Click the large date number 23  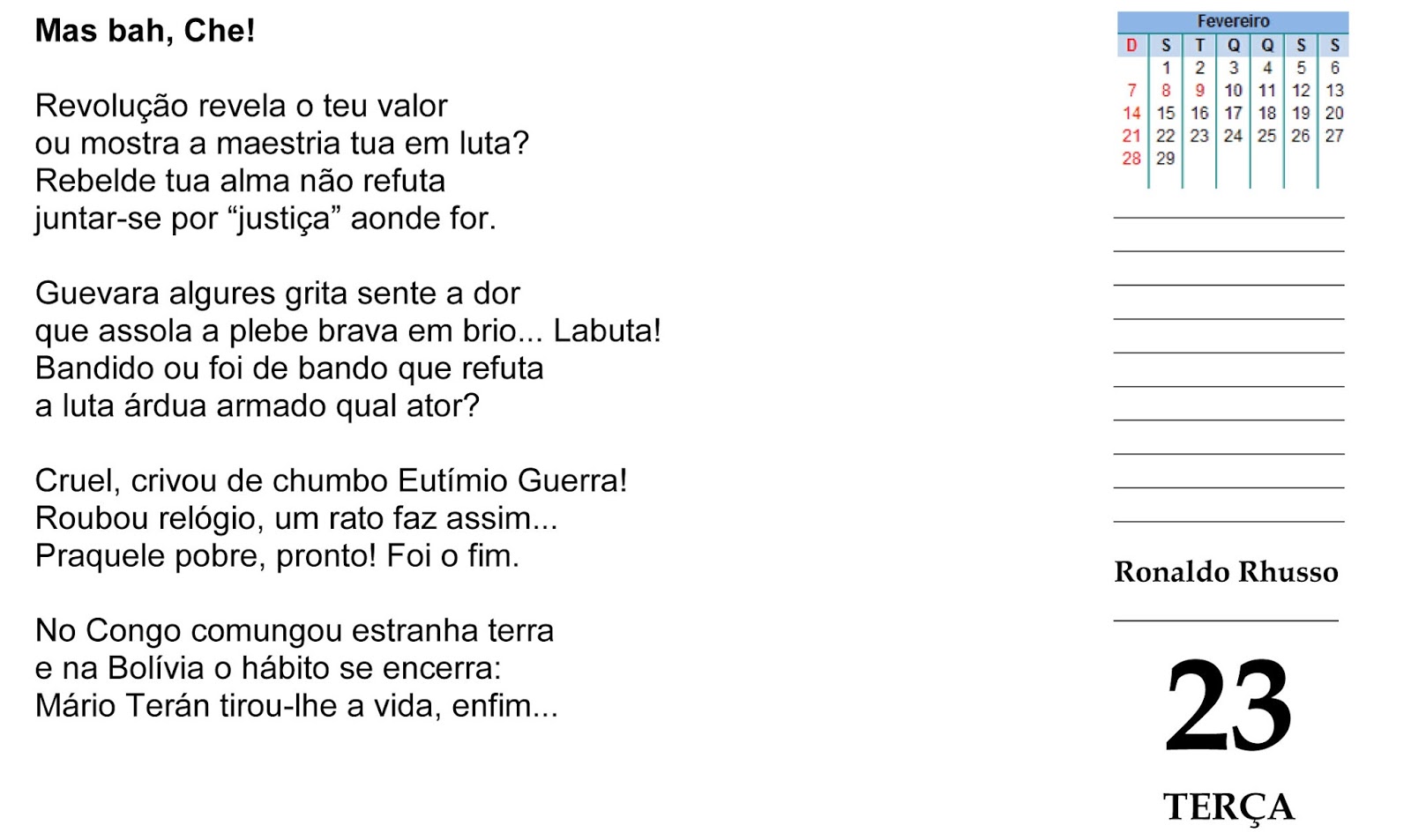pyautogui.click(x=1228, y=705)
